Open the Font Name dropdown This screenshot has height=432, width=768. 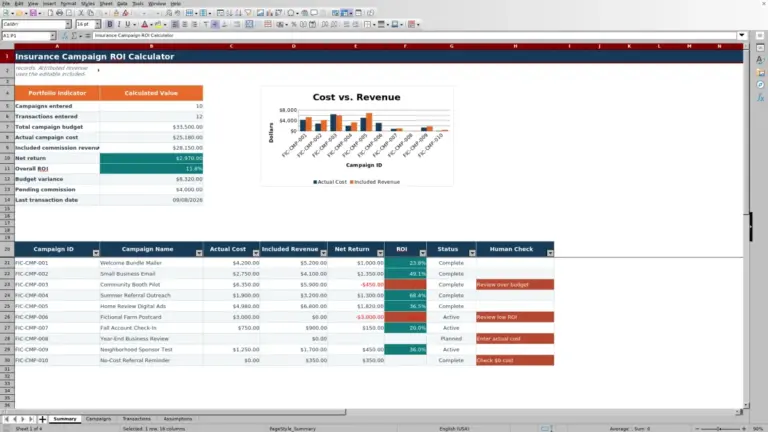click(68, 24)
